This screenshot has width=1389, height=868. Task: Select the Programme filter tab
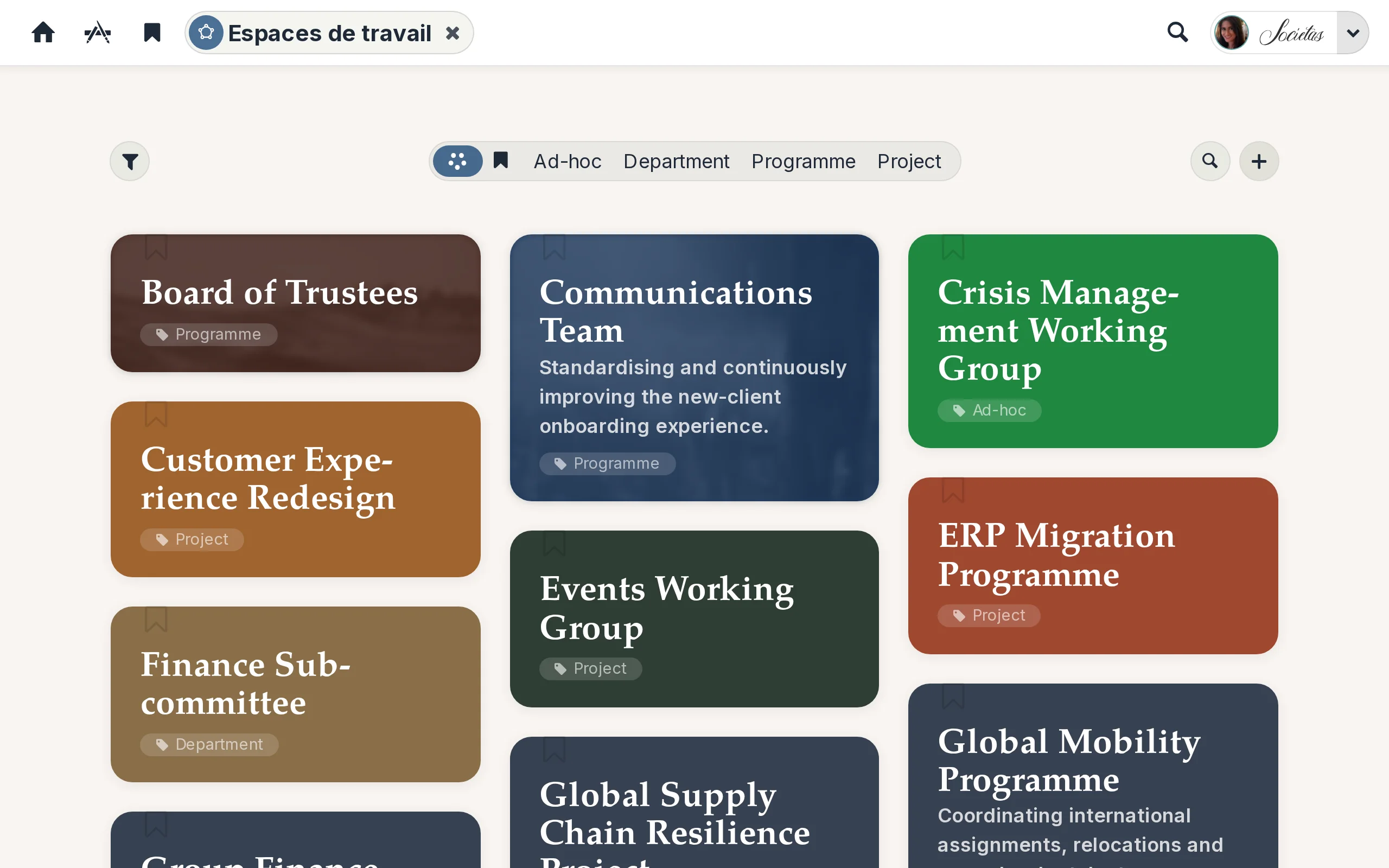[x=804, y=161]
